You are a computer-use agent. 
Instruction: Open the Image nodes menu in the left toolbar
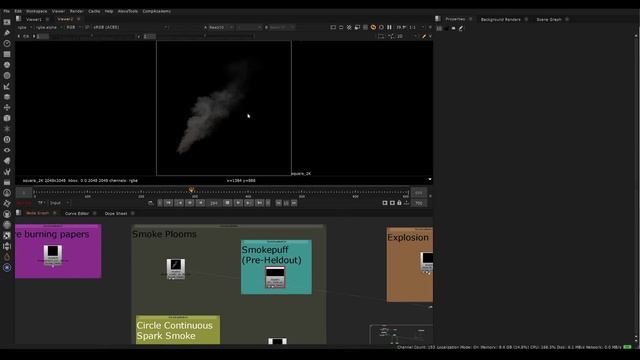tap(7, 22)
